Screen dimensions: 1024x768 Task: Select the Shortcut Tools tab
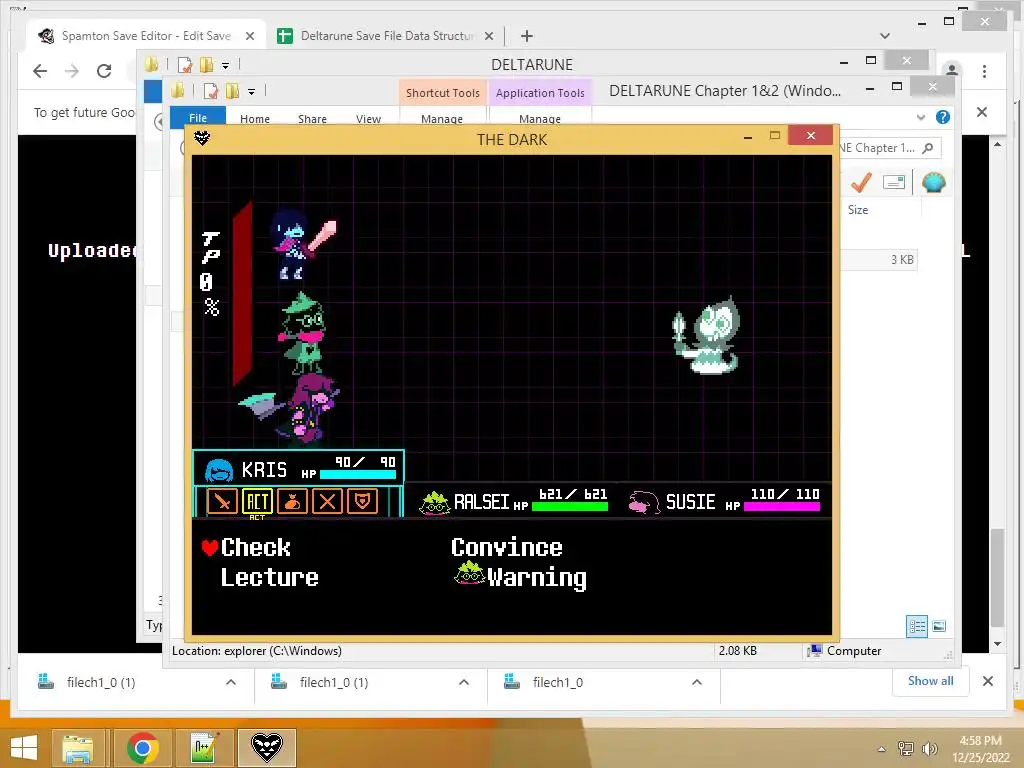[x=443, y=93]
